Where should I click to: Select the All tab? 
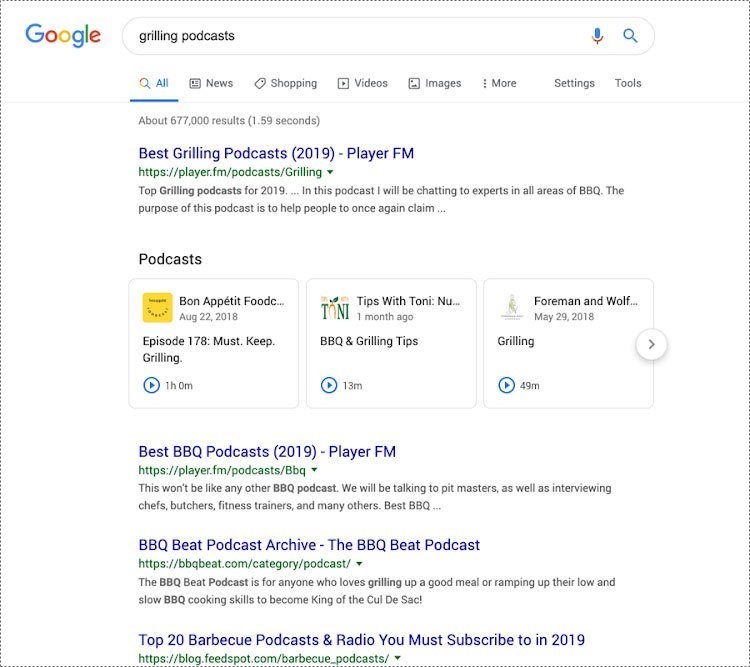coord(154,83)
